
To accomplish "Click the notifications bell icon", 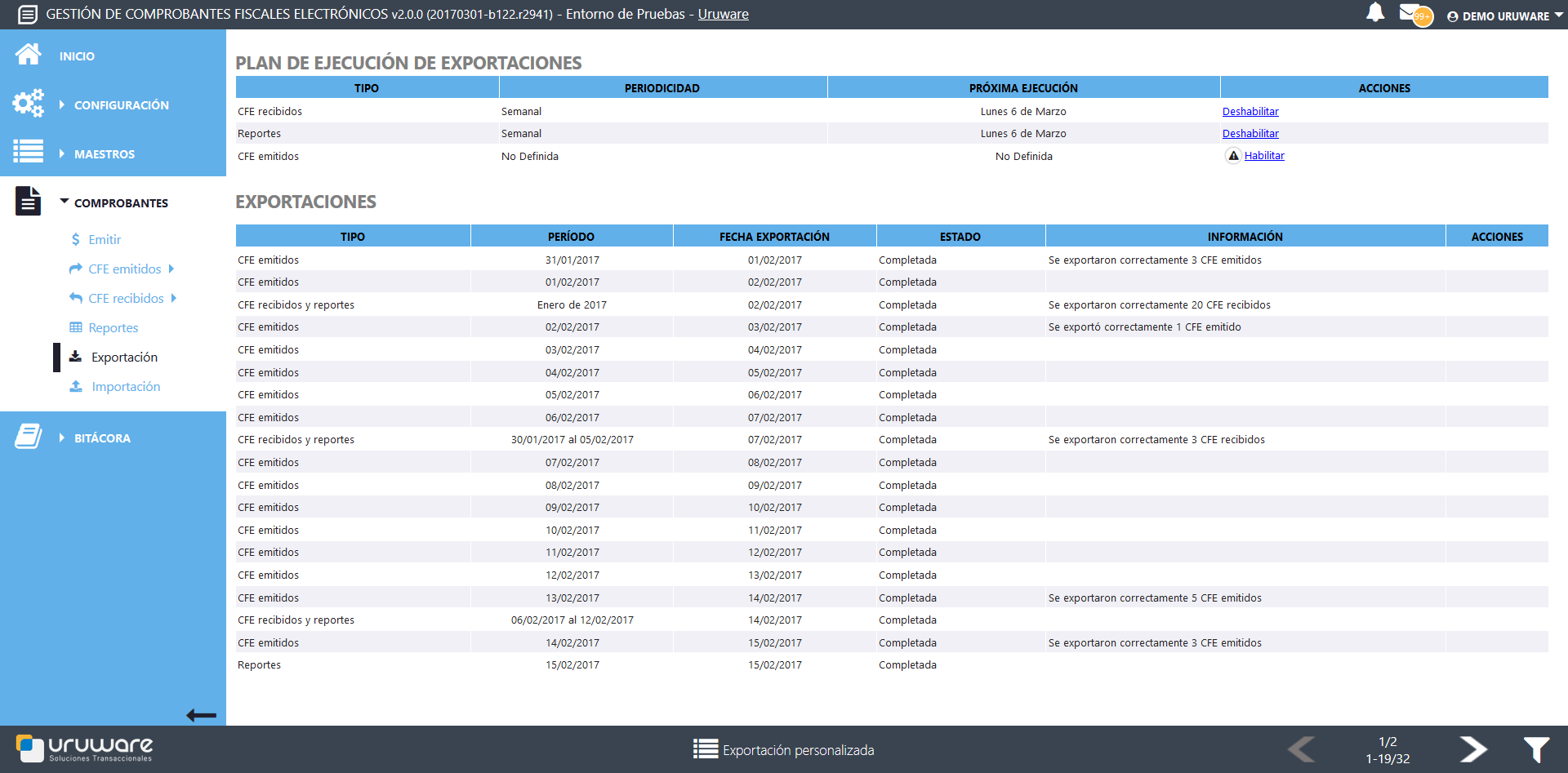I will (x=1375, y=13).
